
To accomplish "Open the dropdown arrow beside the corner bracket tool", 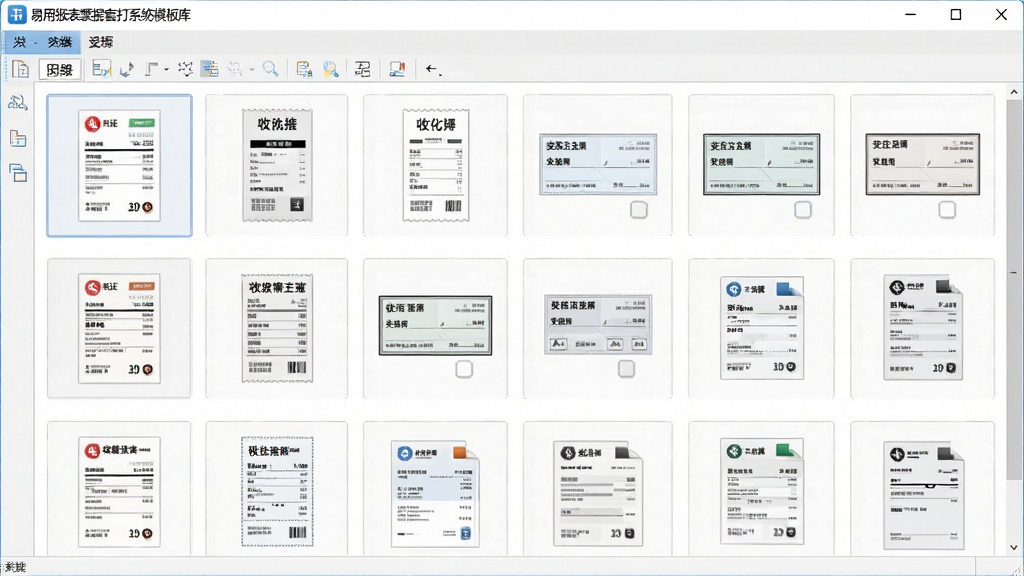I will point(167,69).
